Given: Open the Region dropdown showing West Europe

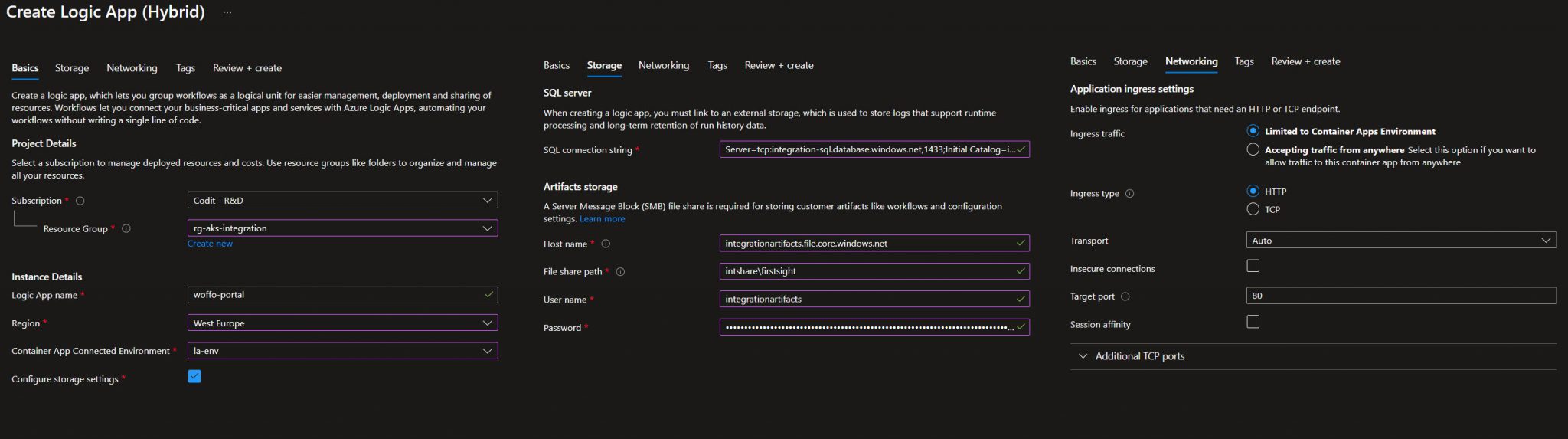Looking at the screenshot, I should click(342, 323).
